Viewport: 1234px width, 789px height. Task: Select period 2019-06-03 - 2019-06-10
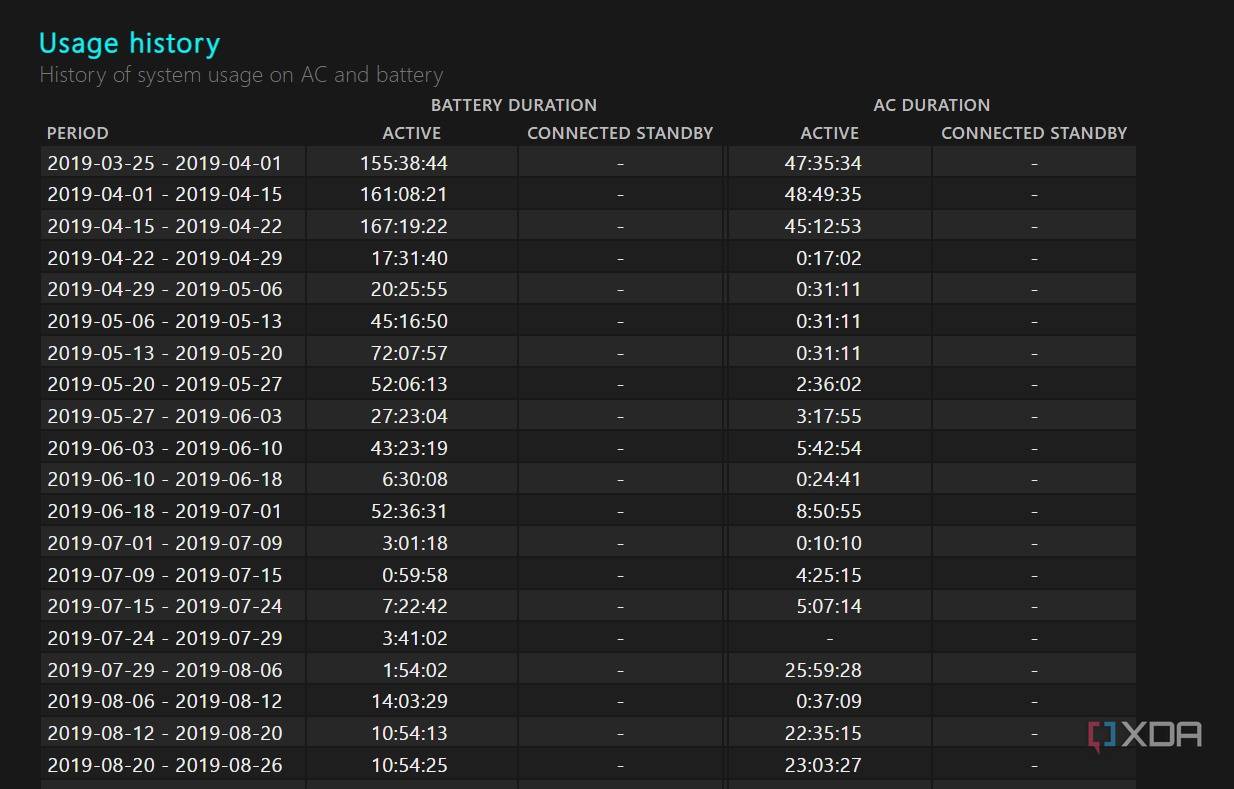(x=165, y=448)
